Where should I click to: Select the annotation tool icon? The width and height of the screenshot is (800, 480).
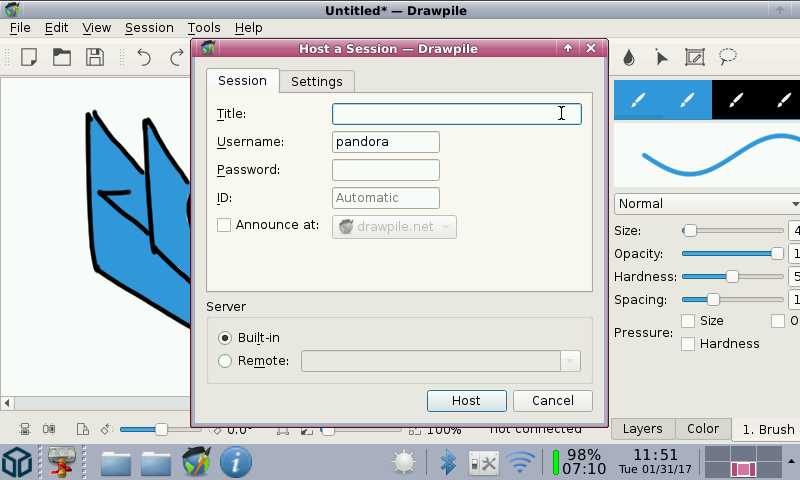pos(694,57)
